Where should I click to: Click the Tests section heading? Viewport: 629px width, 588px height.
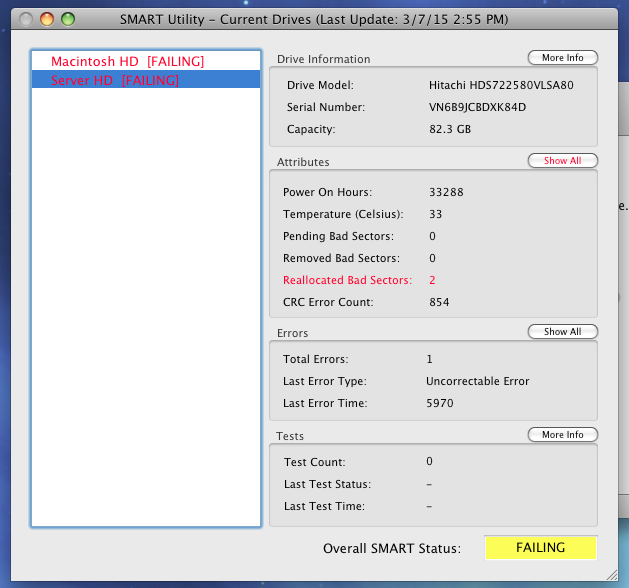(290, 436)
